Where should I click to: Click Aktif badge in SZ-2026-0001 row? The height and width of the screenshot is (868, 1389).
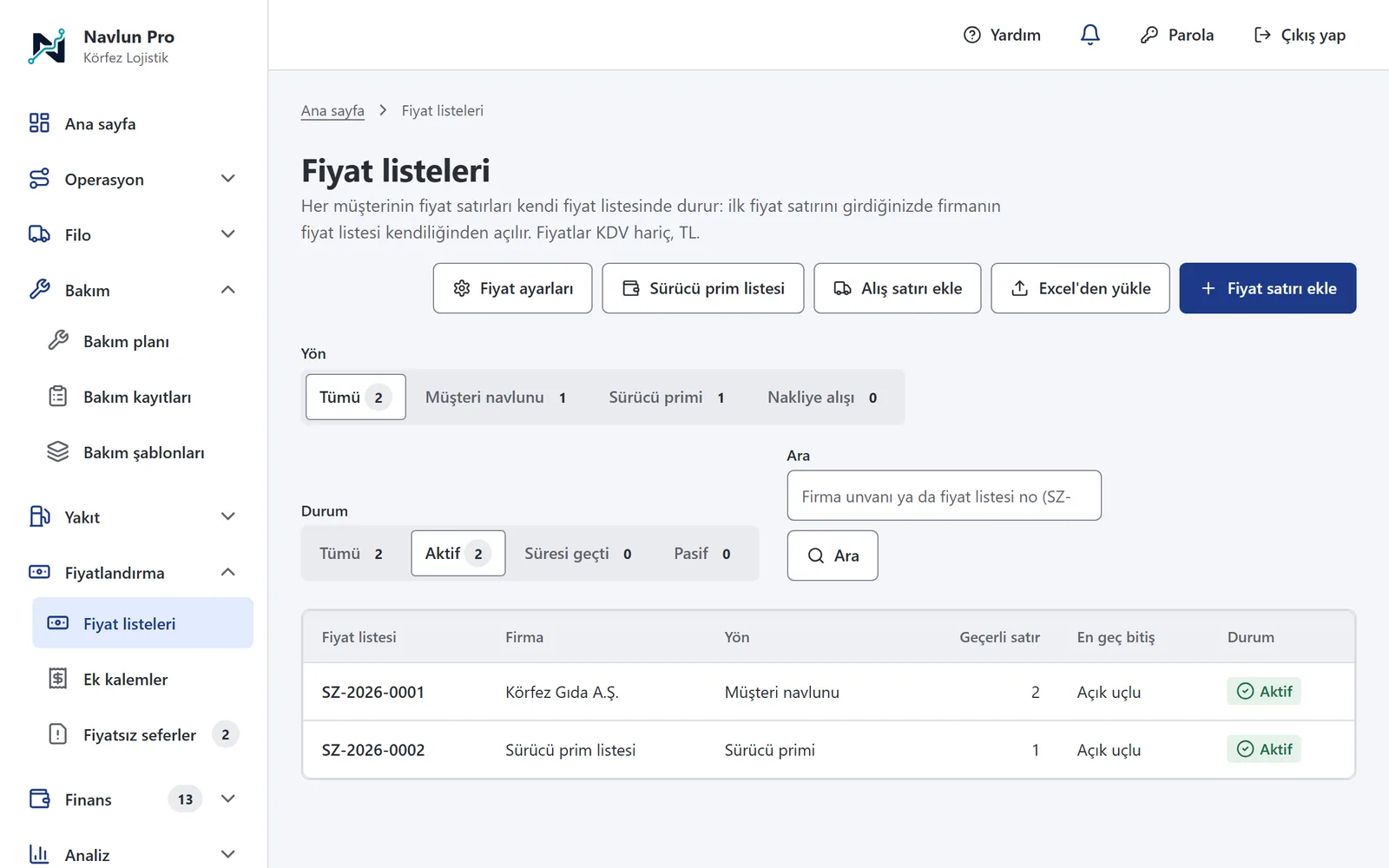coord(1264,691)
